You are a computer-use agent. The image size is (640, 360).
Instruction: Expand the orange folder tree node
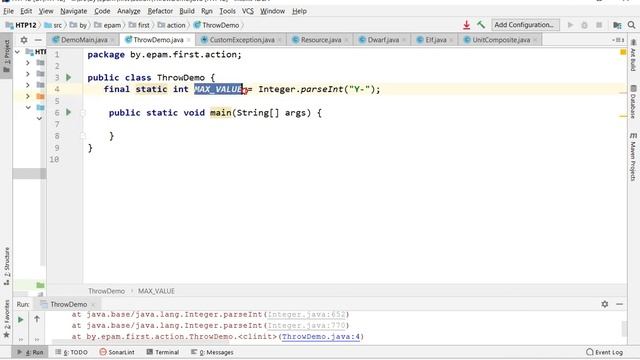pos(28,96)
